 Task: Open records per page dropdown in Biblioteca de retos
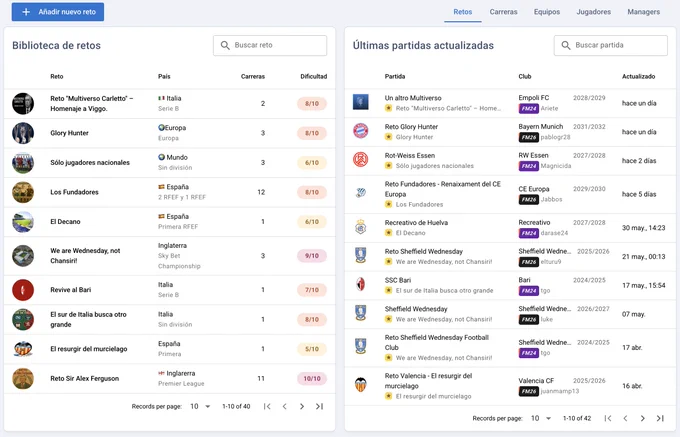pos(200,406)
